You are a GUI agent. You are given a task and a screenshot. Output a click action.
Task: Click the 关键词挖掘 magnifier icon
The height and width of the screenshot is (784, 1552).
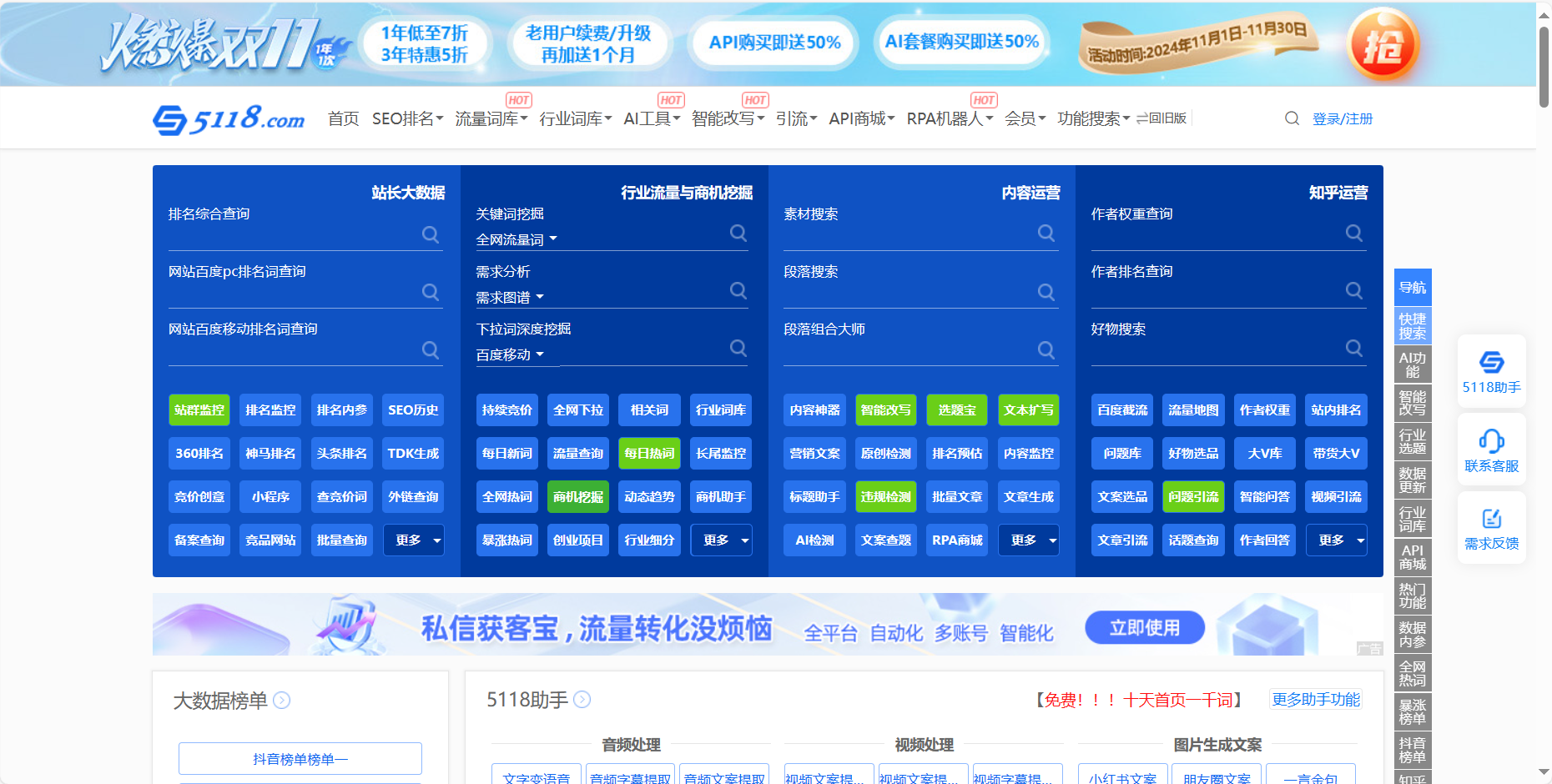738,234
